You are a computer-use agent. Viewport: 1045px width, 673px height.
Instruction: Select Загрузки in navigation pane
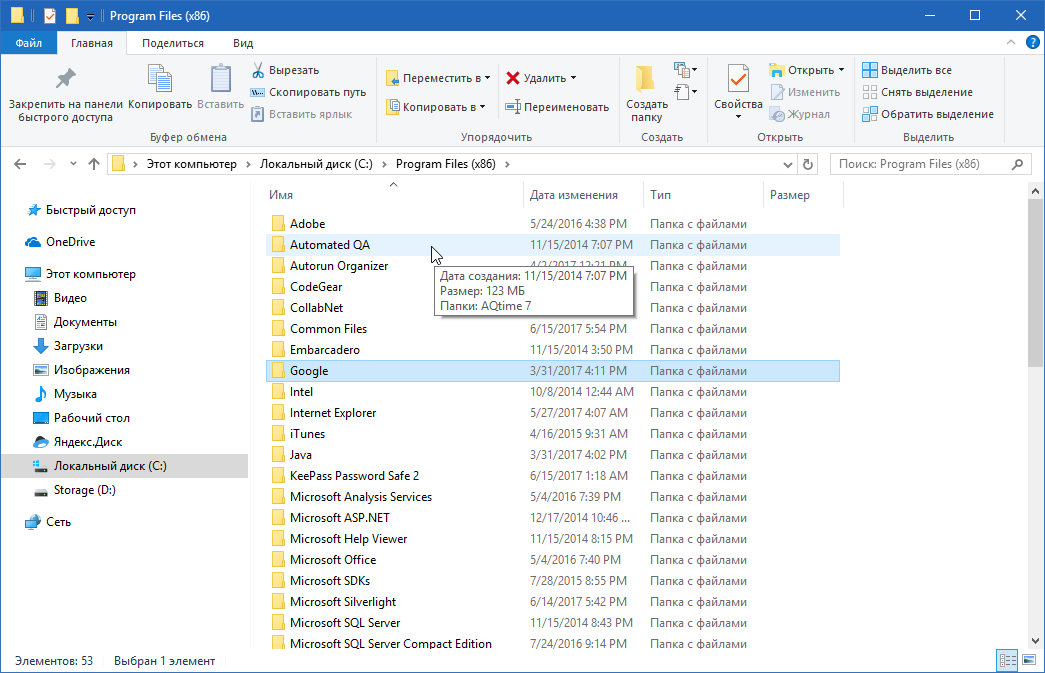(68, 346)
